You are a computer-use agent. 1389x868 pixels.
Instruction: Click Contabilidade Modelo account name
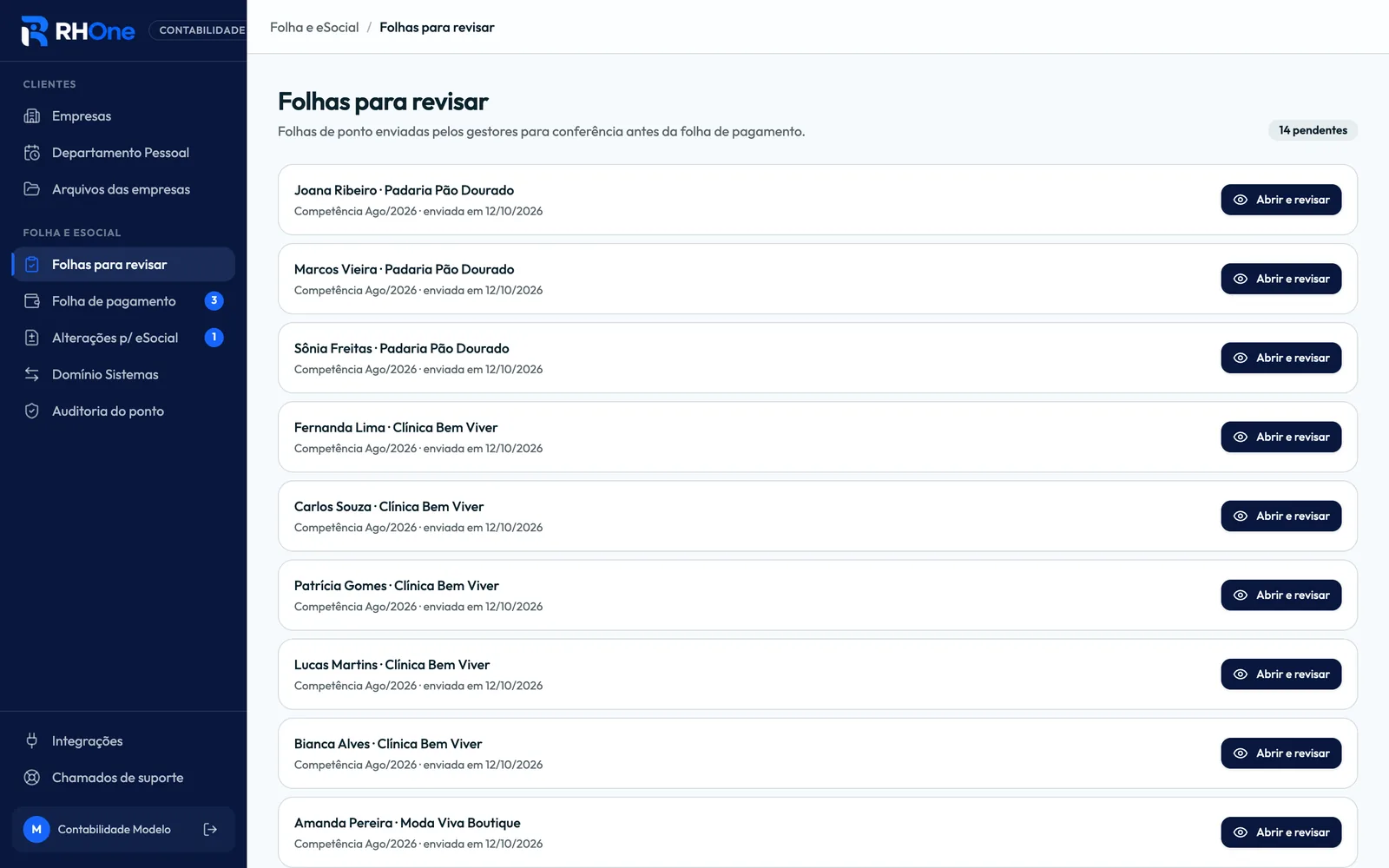(x=115, y=830)
